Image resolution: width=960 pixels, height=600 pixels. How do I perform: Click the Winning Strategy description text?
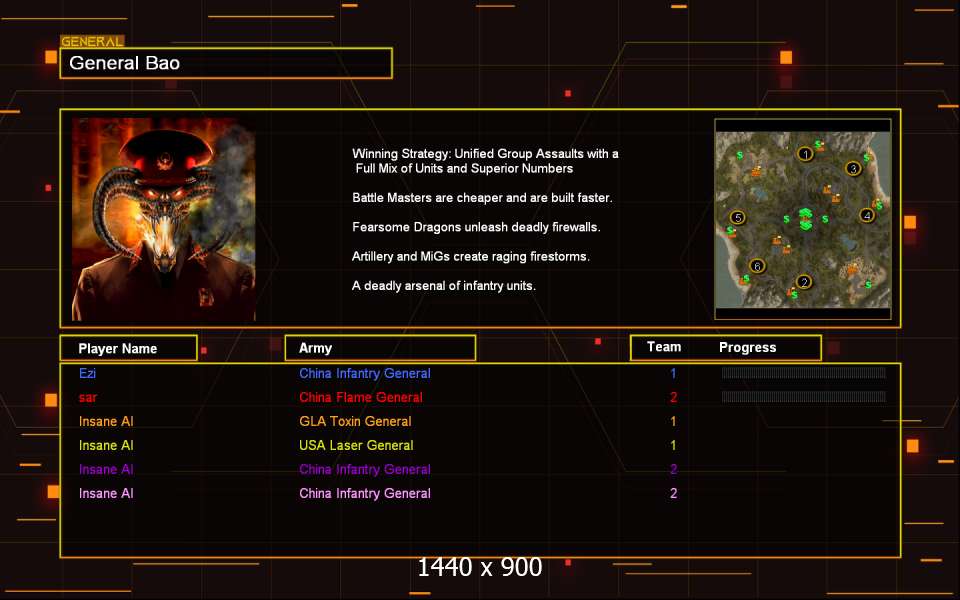click(485, 161)
